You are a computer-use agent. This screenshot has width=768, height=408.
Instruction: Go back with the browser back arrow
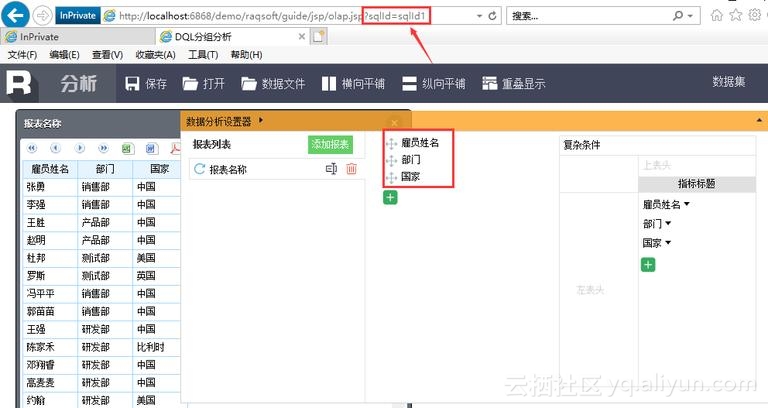click(x=15, y=16)
